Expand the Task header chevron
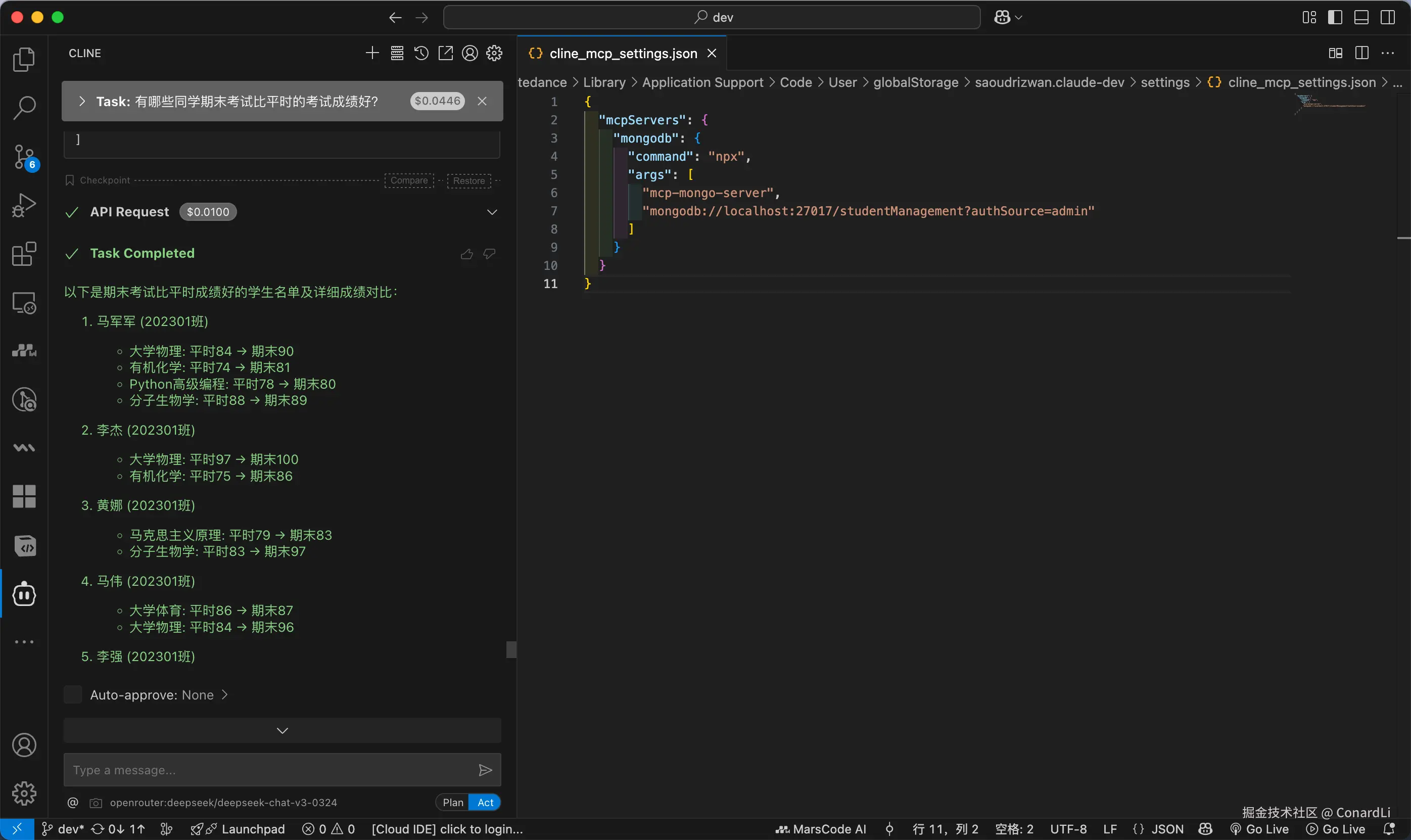 tap(82, 101)
